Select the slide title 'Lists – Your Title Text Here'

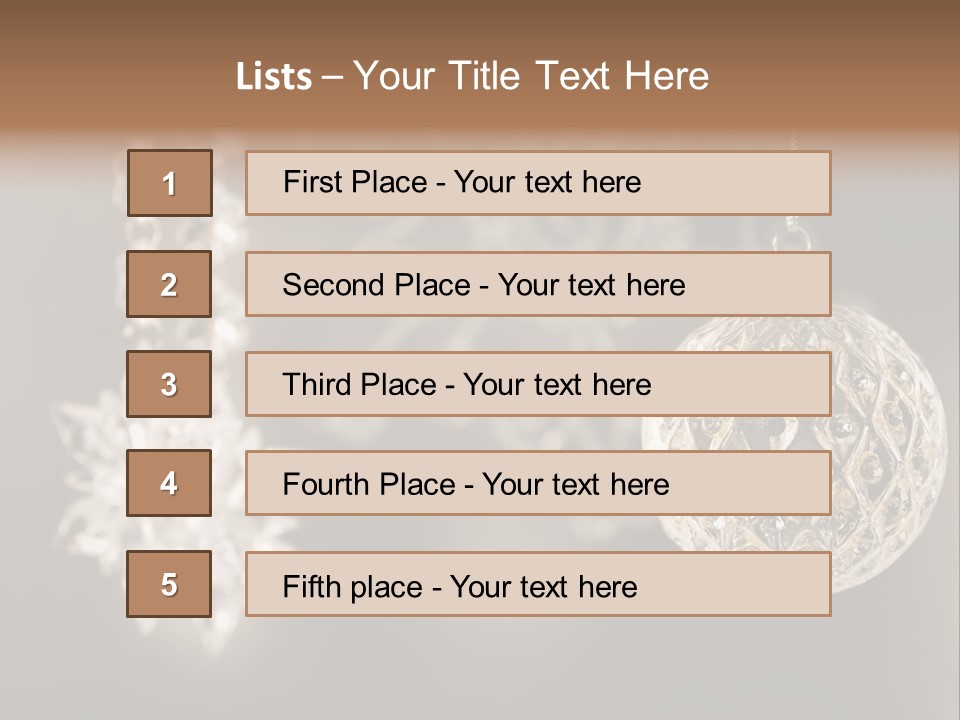pyautogui.click(x=472, y=76)
